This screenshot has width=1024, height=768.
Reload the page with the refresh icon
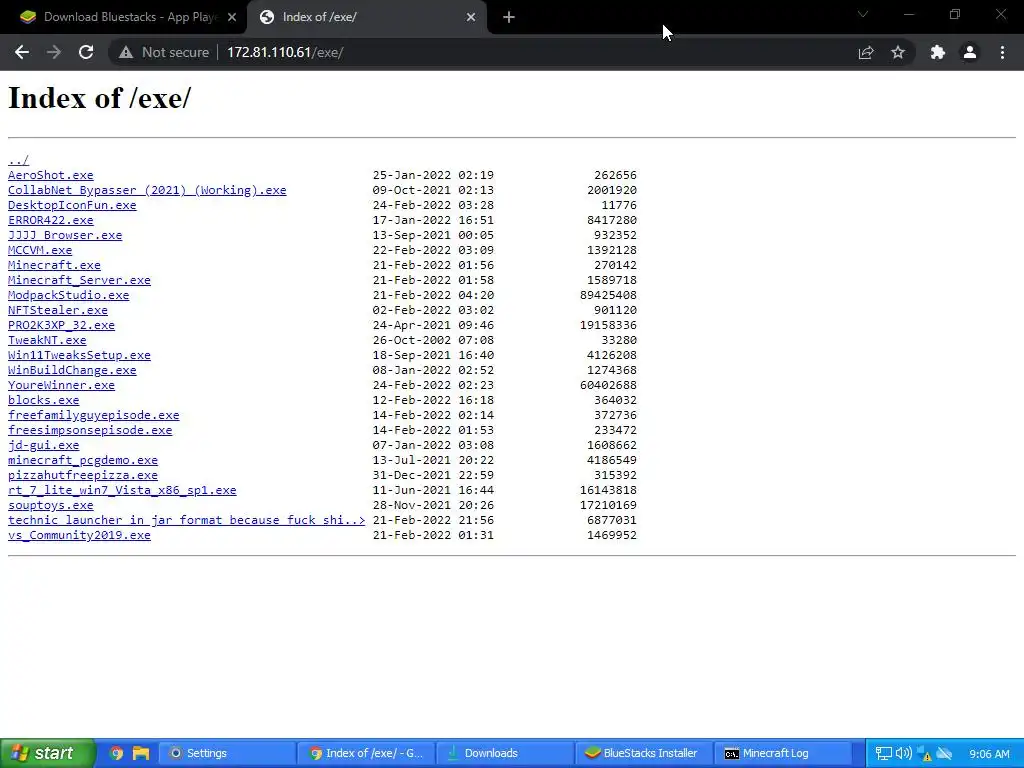(x=86, y=52)
